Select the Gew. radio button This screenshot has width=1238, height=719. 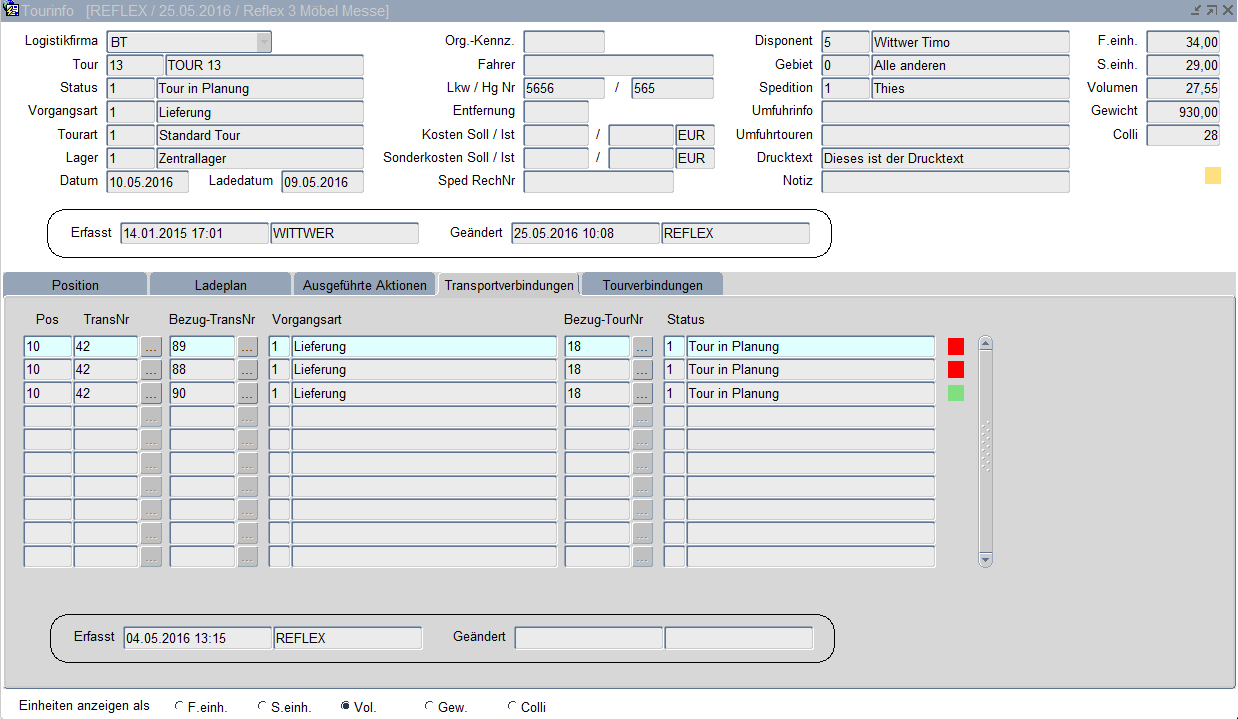[429, 707]
